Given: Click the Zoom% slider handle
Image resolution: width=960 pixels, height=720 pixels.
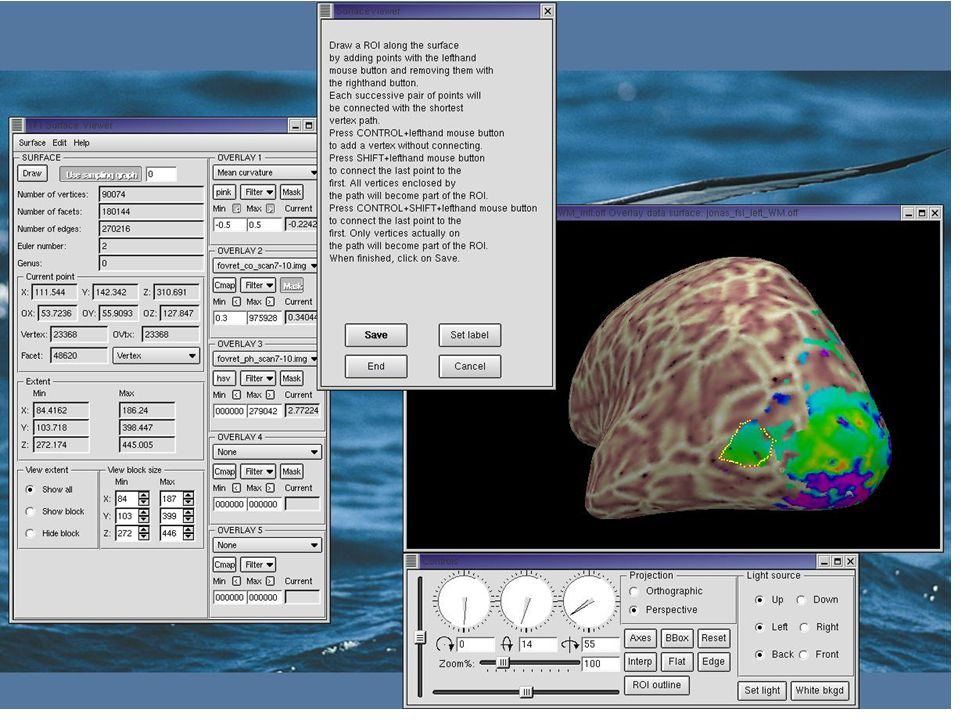Looking at the screenshot, I should (503, 662).
